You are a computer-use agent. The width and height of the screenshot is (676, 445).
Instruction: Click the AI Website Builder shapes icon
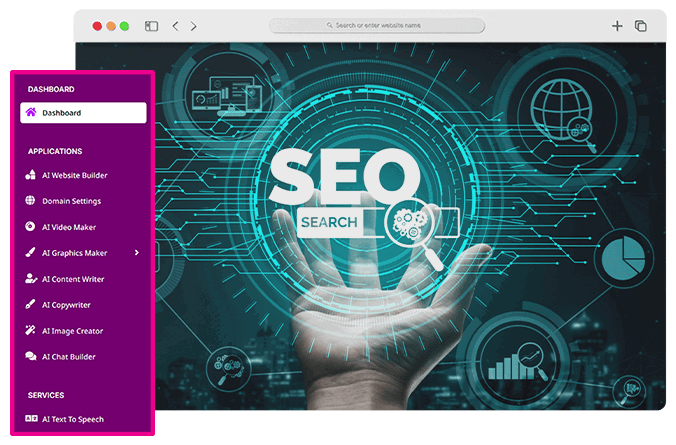(30, 175)
